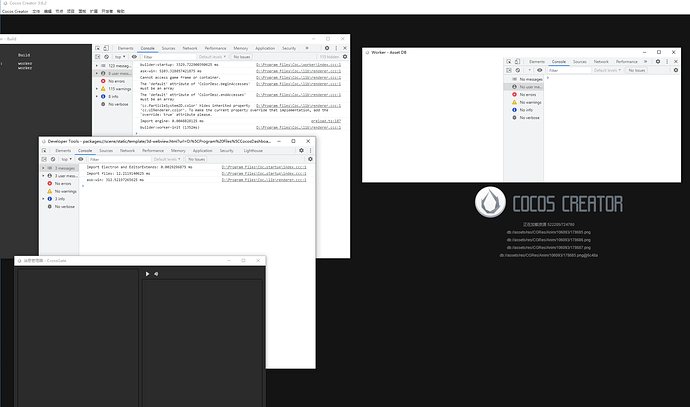Open Lighthouse tab in scene Developer Tools
The height and width of the screenshot is (407, 690).
pos(253,150)
